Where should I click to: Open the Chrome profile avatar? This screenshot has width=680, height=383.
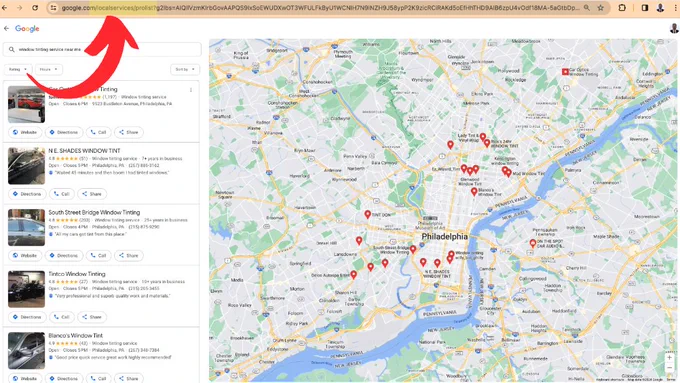pyautogui.click(x=660, y=8)
